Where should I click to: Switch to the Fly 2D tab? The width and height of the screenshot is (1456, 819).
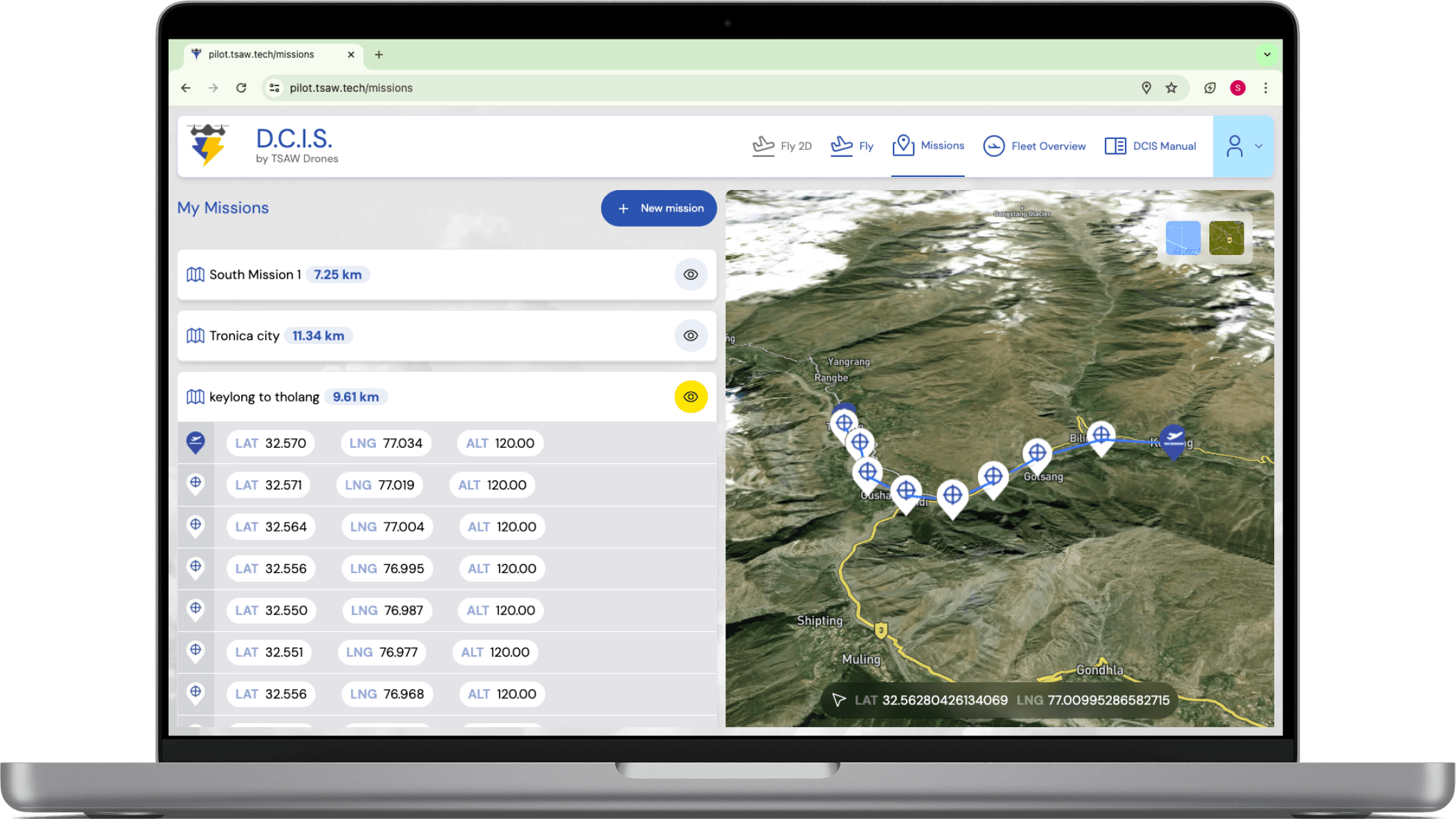tap(782, 146)
